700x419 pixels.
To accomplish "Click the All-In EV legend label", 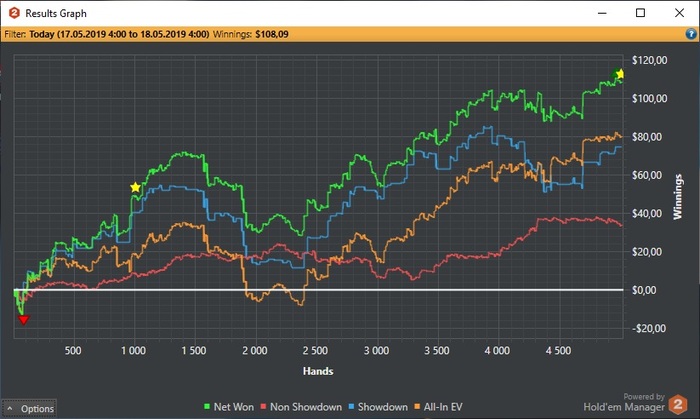I will pos(443,407).
